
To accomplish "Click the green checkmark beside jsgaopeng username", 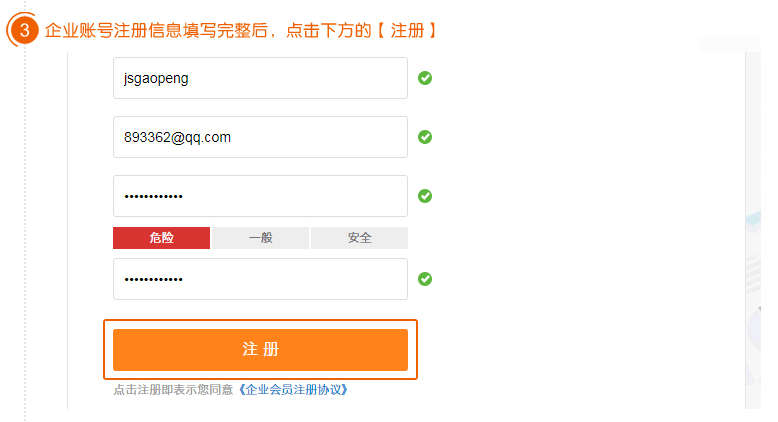I will click(425, 78).
